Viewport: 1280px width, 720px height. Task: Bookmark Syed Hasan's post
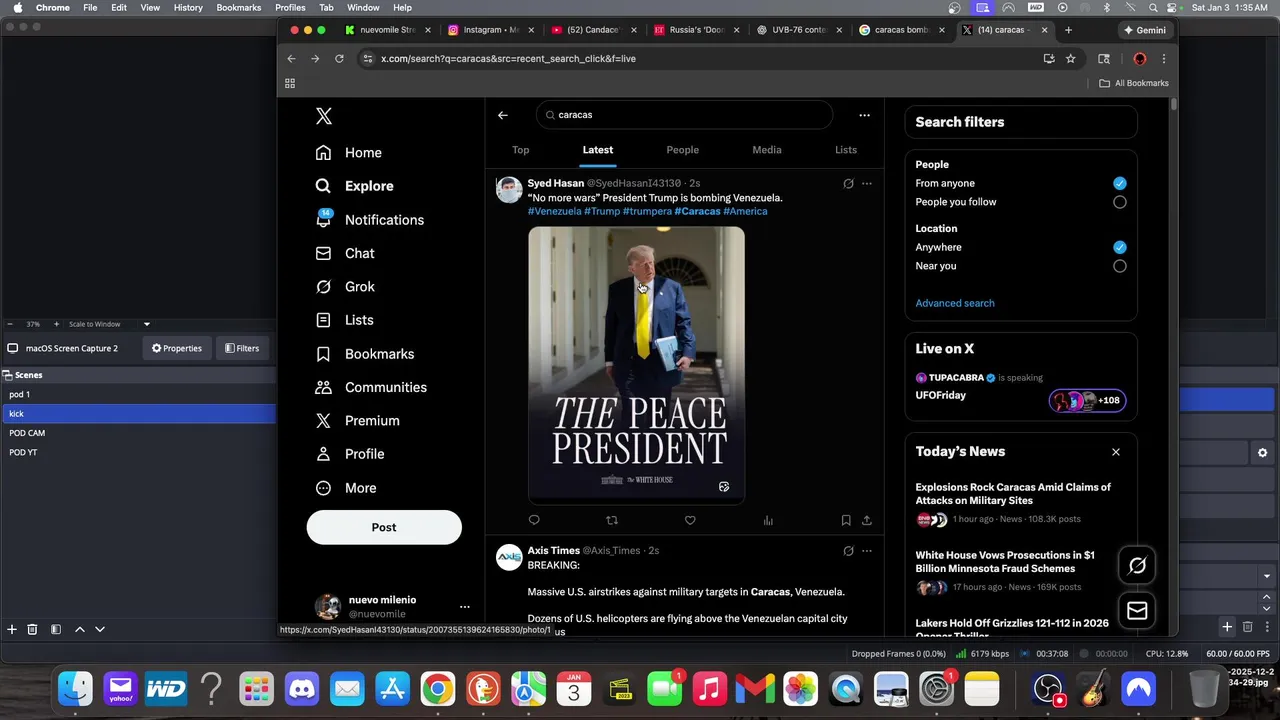846,520
